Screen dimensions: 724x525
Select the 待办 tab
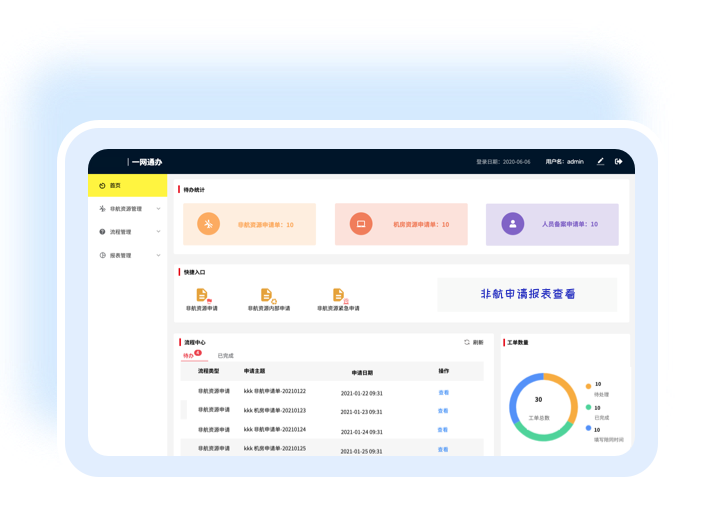[x=189, y=356]
